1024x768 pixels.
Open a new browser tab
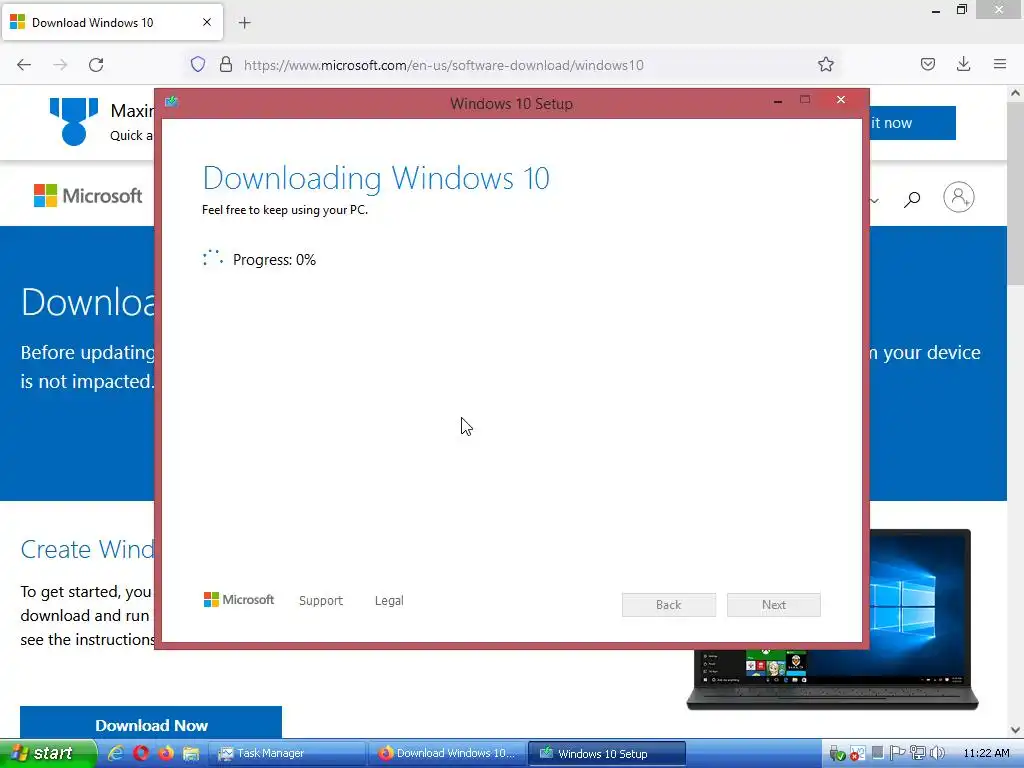tap(244, 23)
